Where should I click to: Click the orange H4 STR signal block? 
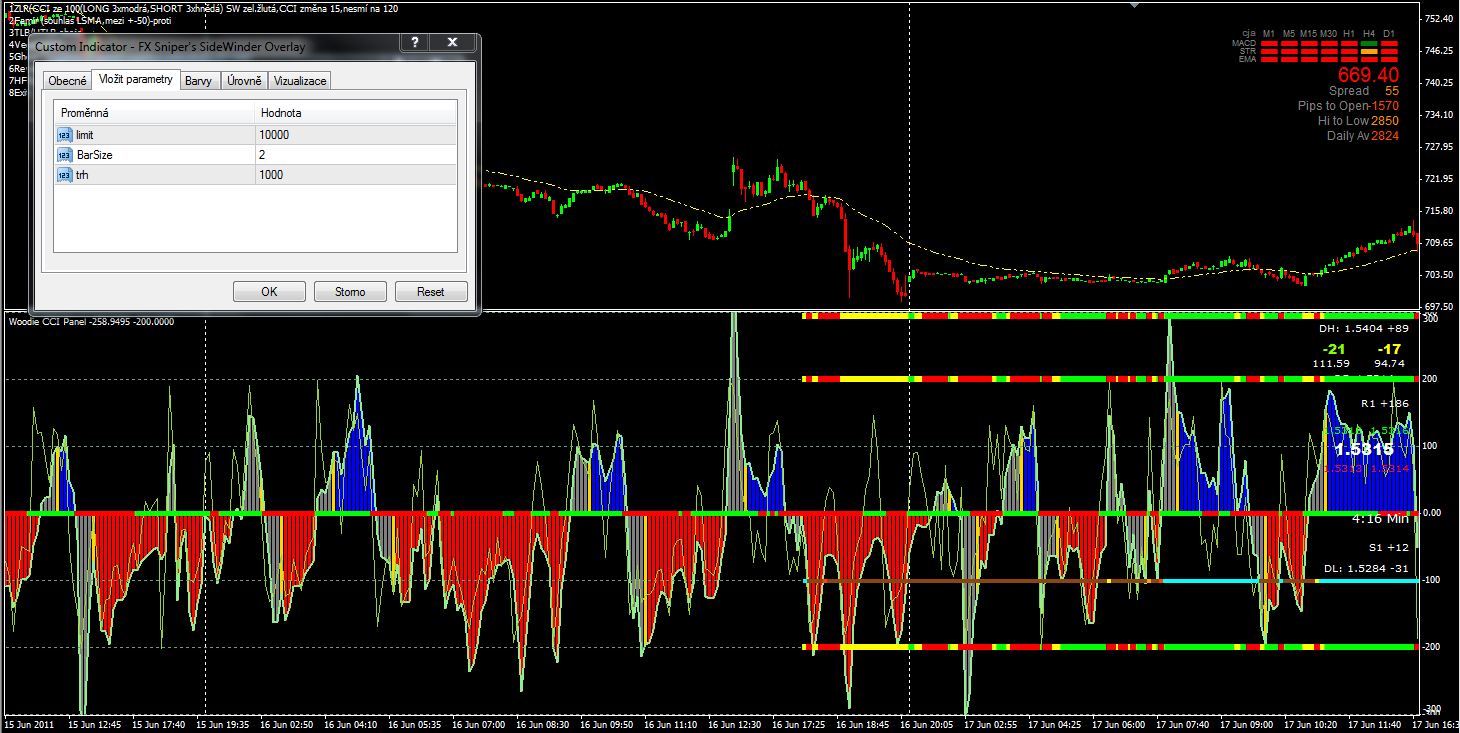(1369, 51)
